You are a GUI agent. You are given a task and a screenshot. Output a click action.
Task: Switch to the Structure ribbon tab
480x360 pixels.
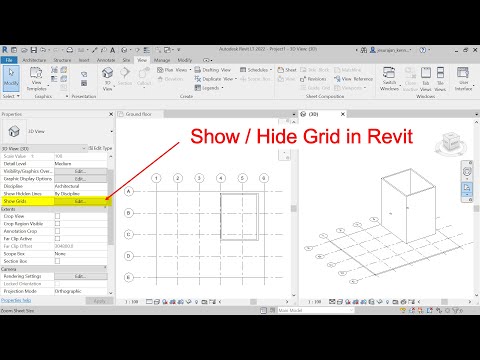(62, 60)
